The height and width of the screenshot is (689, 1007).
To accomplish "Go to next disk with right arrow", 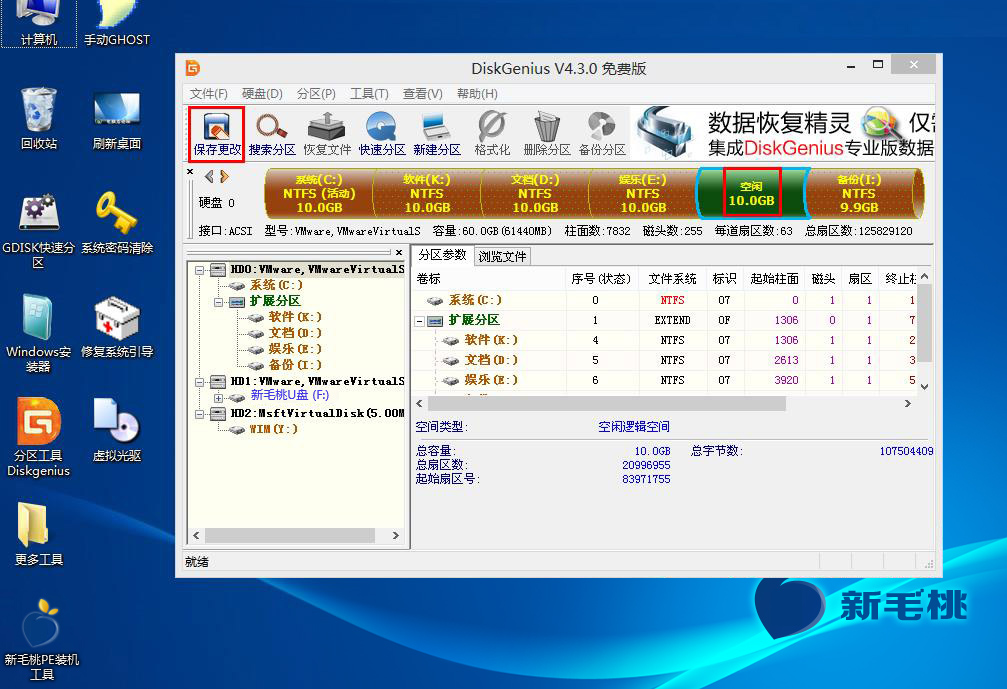I will (x=224, y=177).
